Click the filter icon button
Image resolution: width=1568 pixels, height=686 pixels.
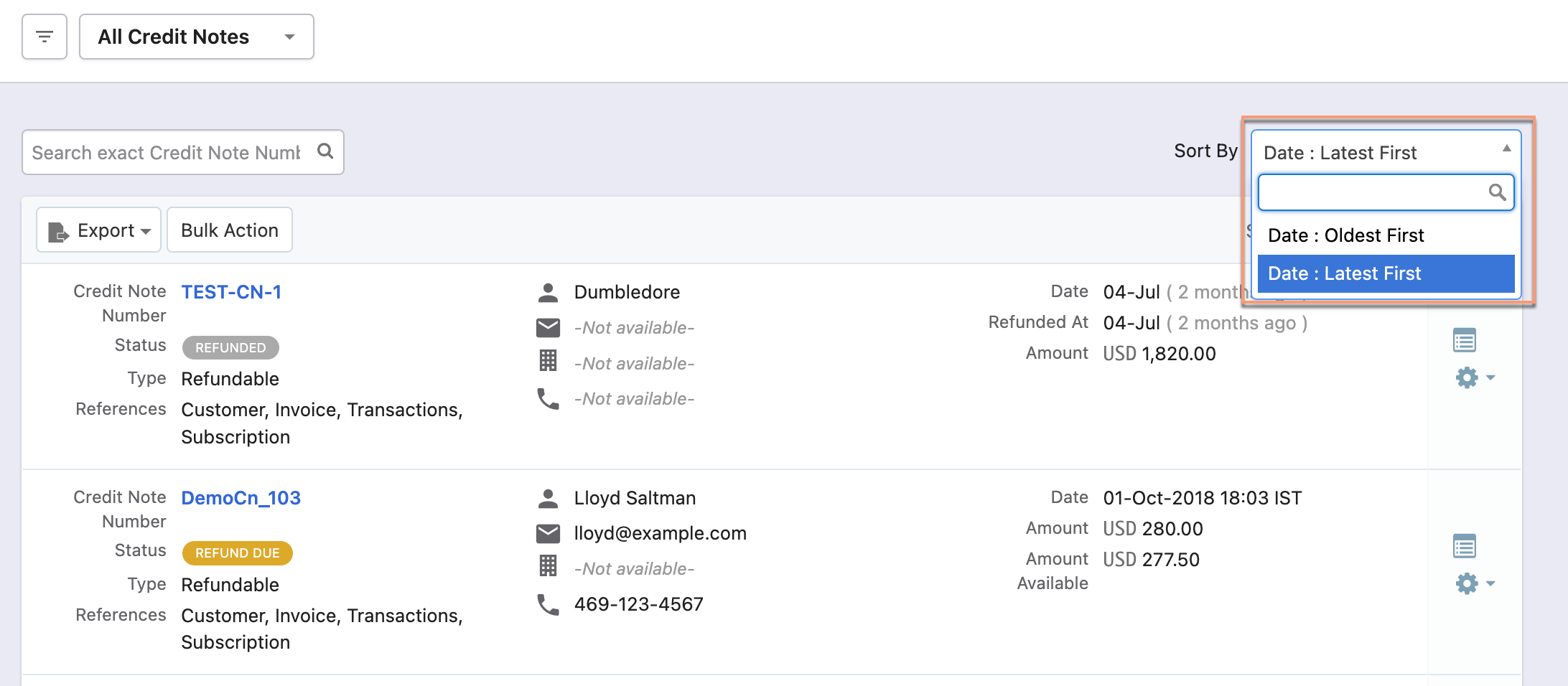(x=45, y=37)
